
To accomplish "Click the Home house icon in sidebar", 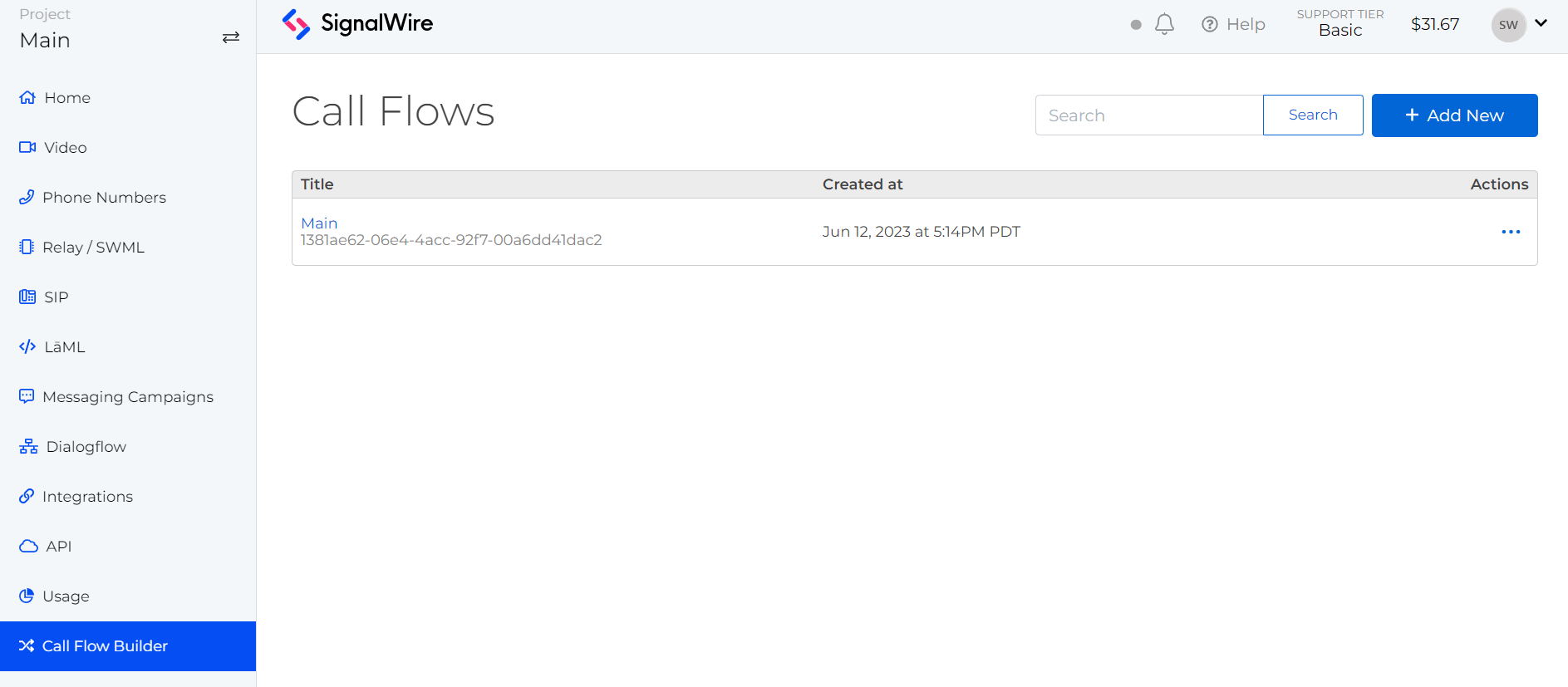I will tap(27, 97).
